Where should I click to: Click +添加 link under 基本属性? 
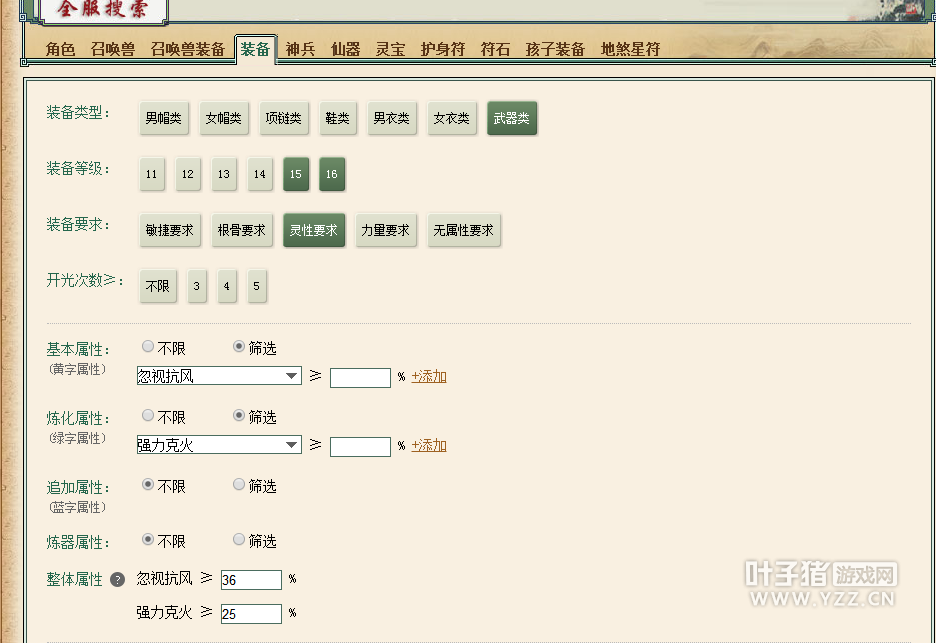[x=429, y=377]
